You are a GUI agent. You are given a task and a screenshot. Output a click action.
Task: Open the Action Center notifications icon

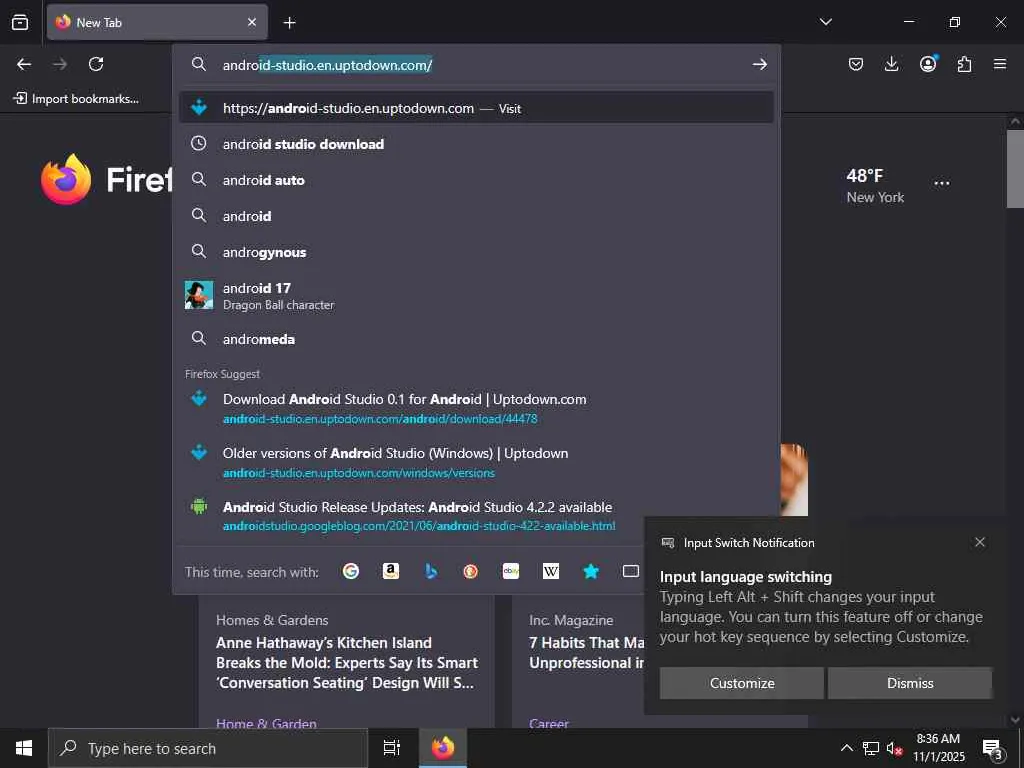point(993,748)
